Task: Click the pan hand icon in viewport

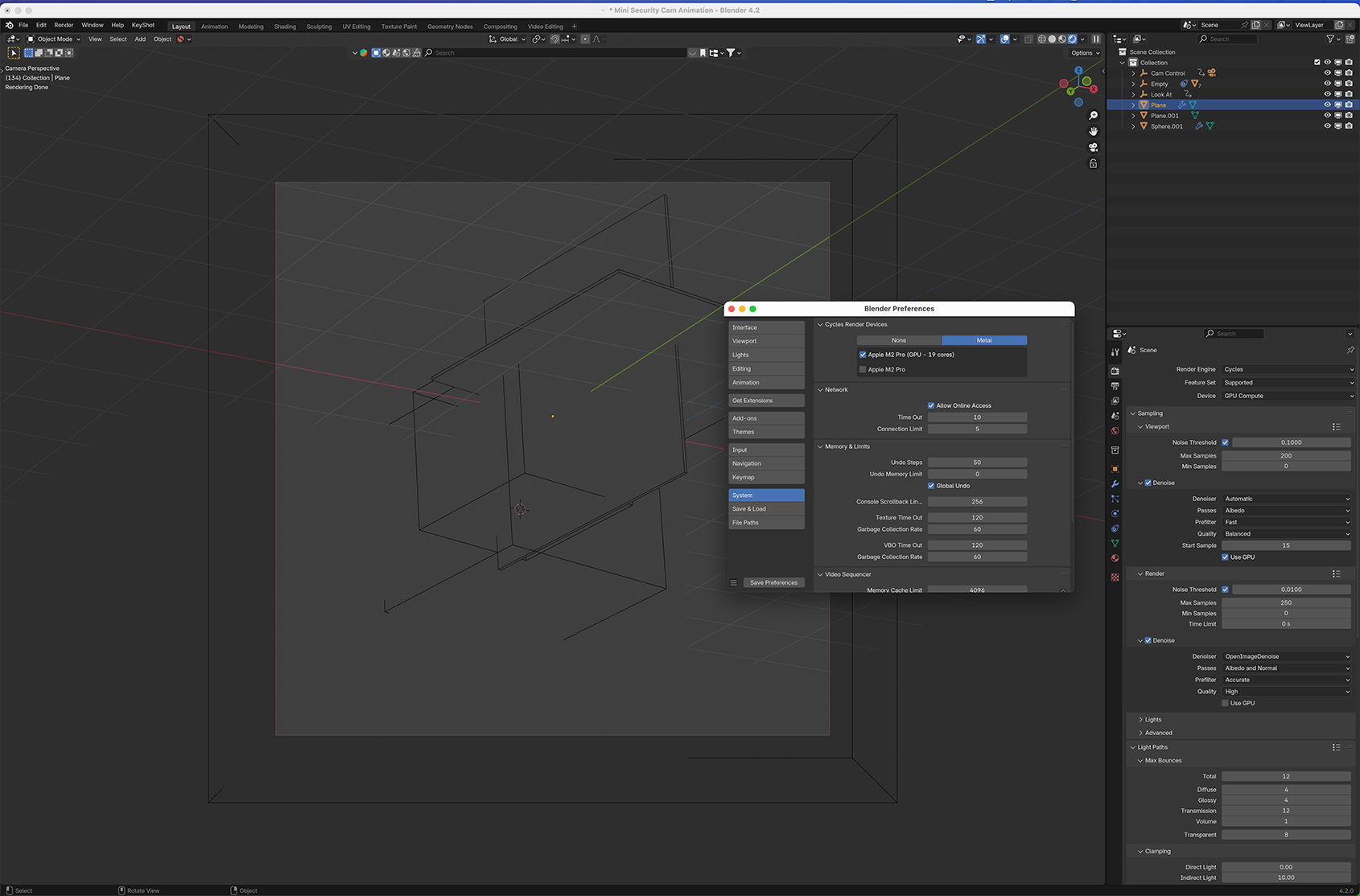Action: point(1093,131)
